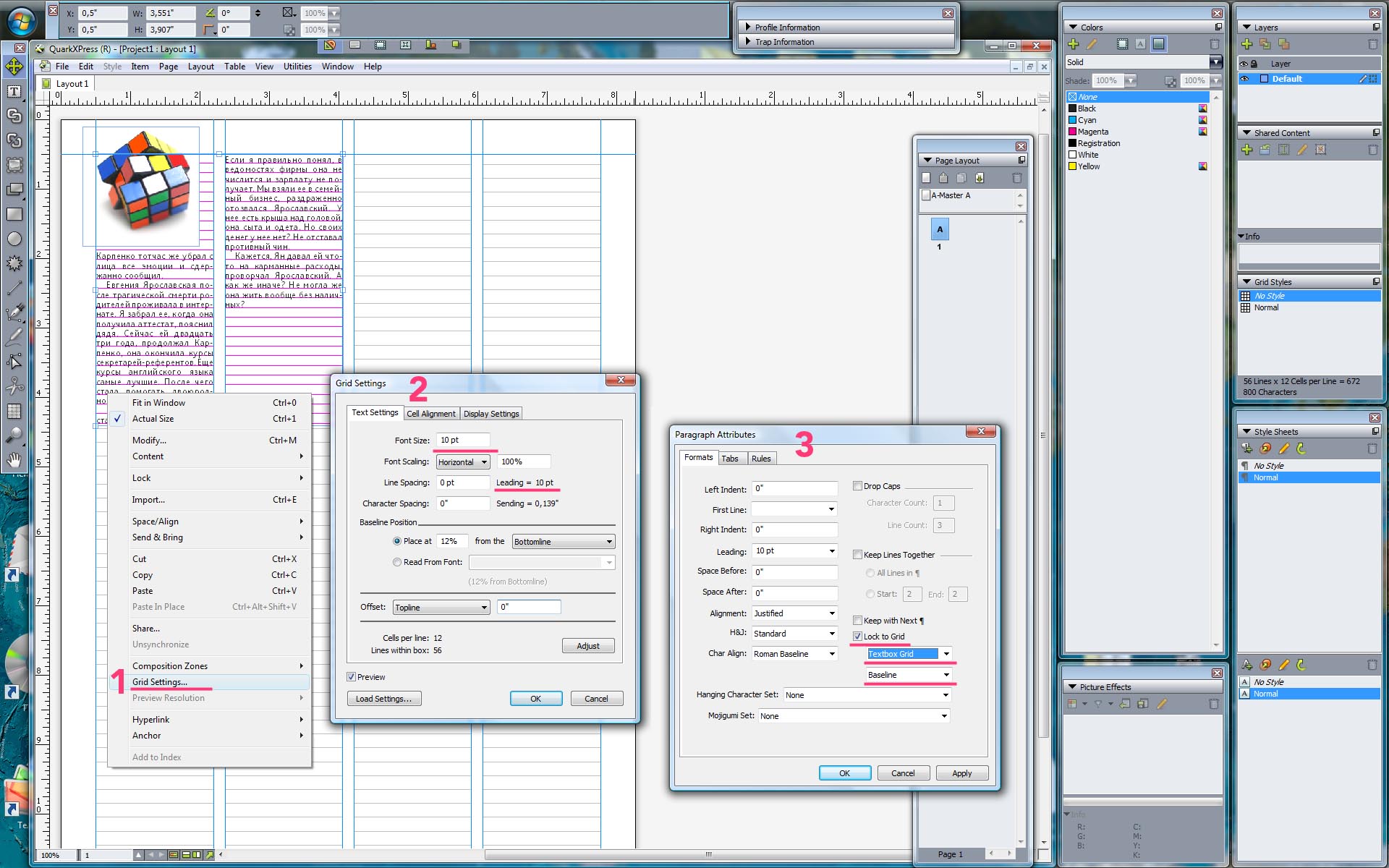
Task: Select page A thumbnail in Page Layout
Action: click(x=940, y=229)
